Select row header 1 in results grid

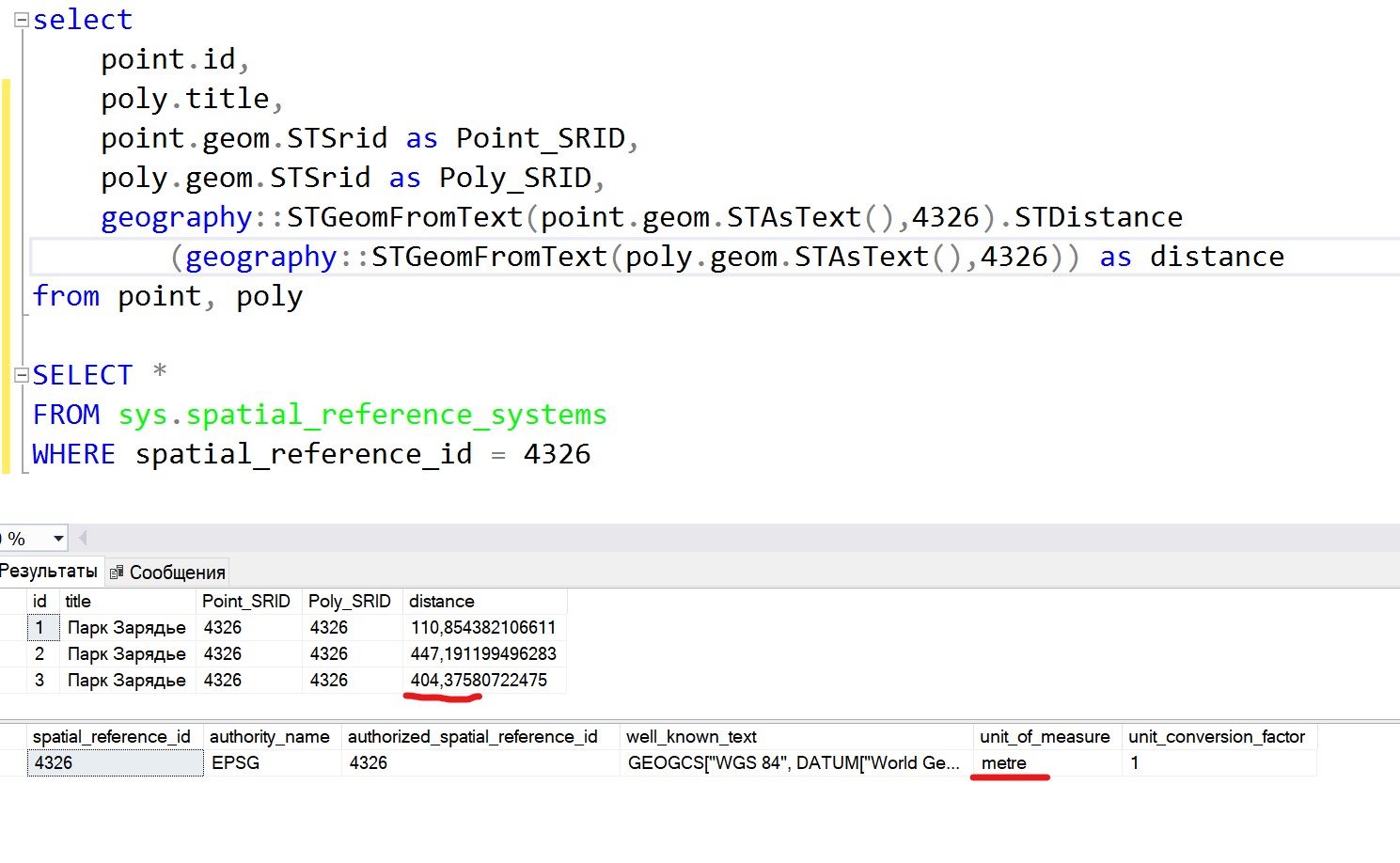[x=40, y=627]
